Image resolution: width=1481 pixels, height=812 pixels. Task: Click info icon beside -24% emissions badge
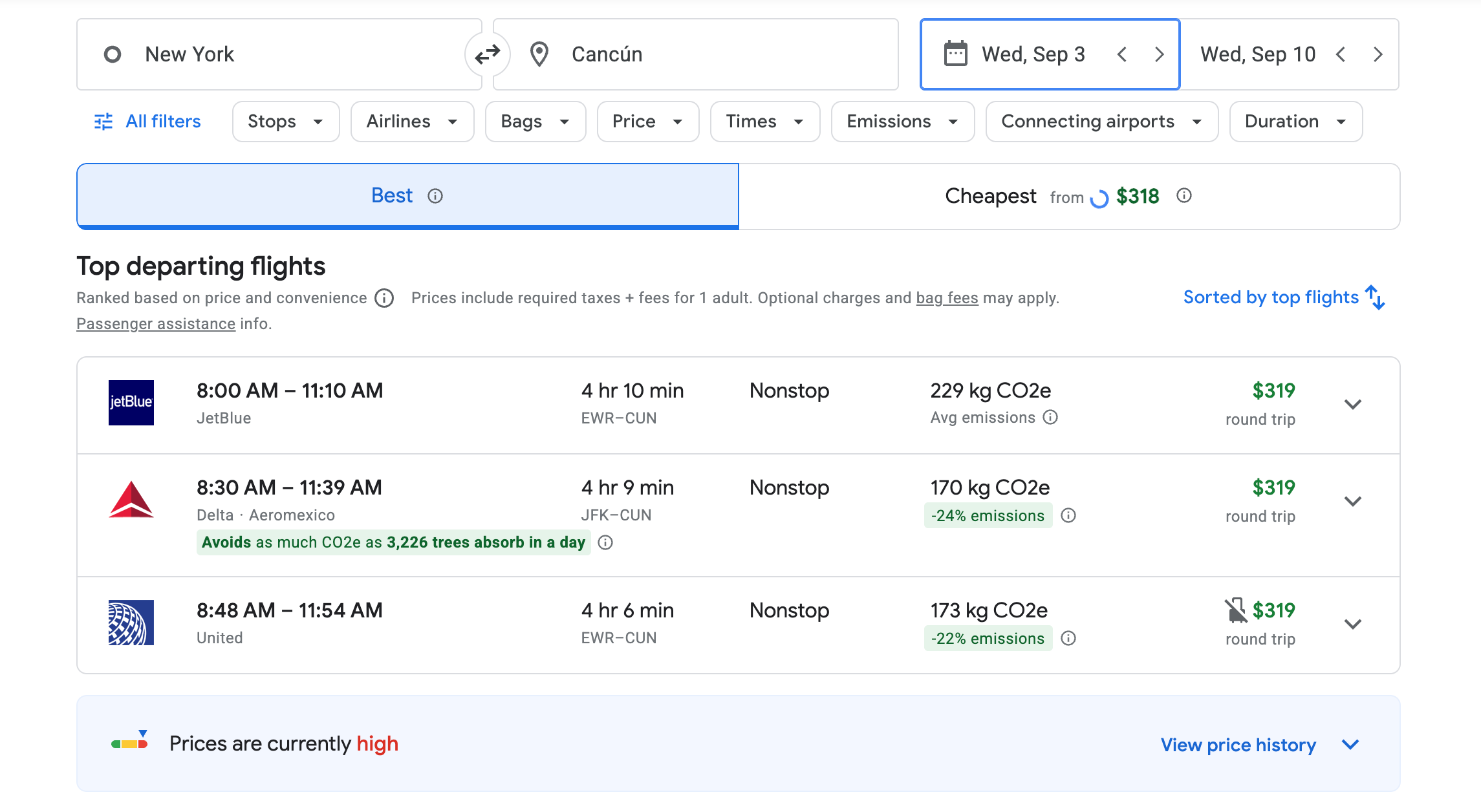(1068, 515)
